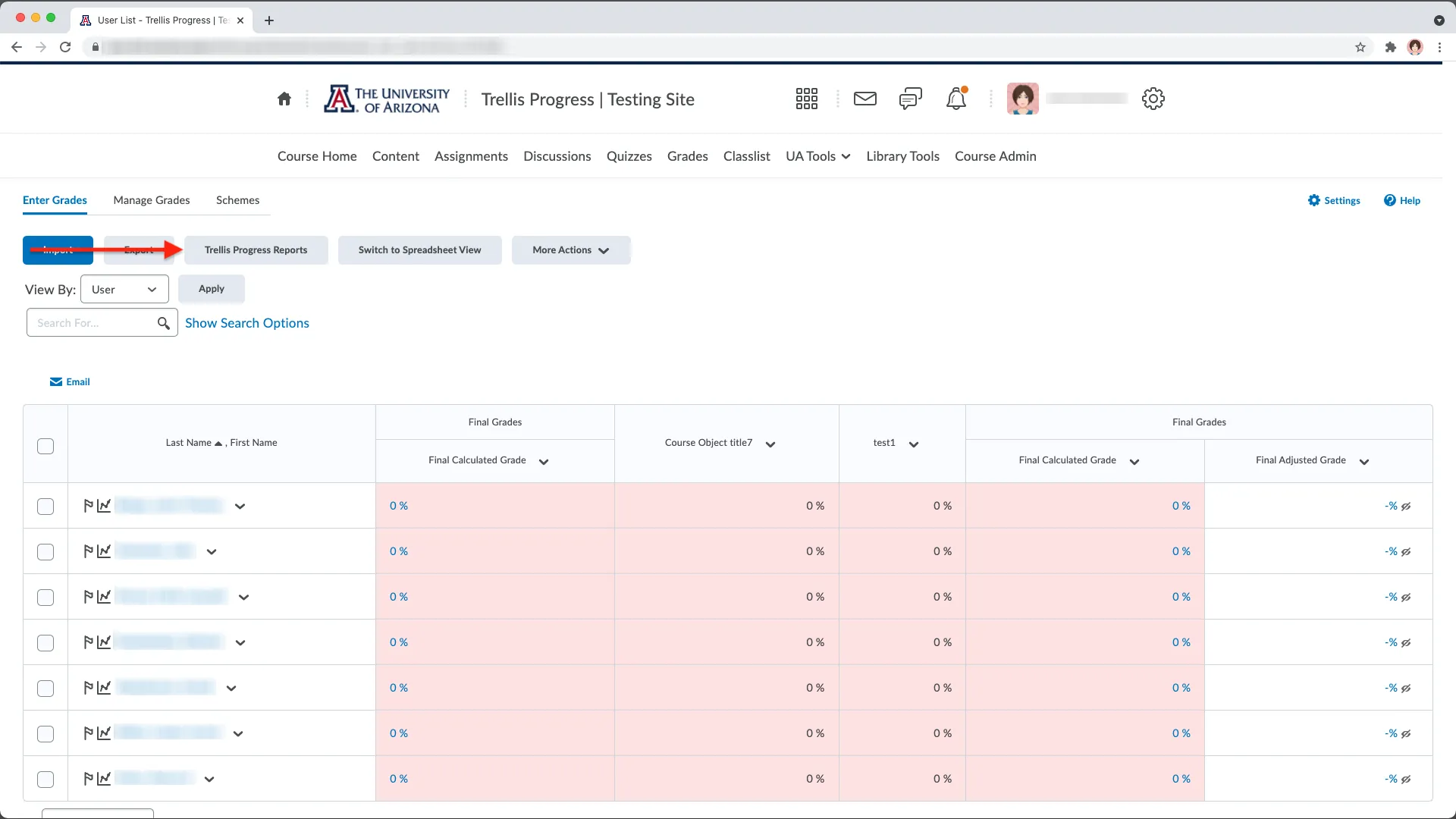Viewport: 1456px width, 819px height.
Task: Open progress chart icon in sixth student row
Action: (x=104, y=733)
